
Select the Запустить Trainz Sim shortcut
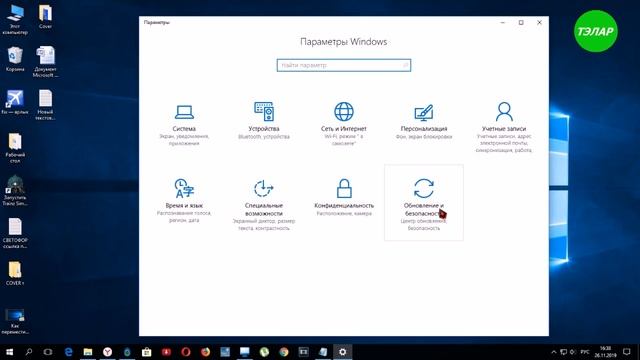[x=15, y=191]
